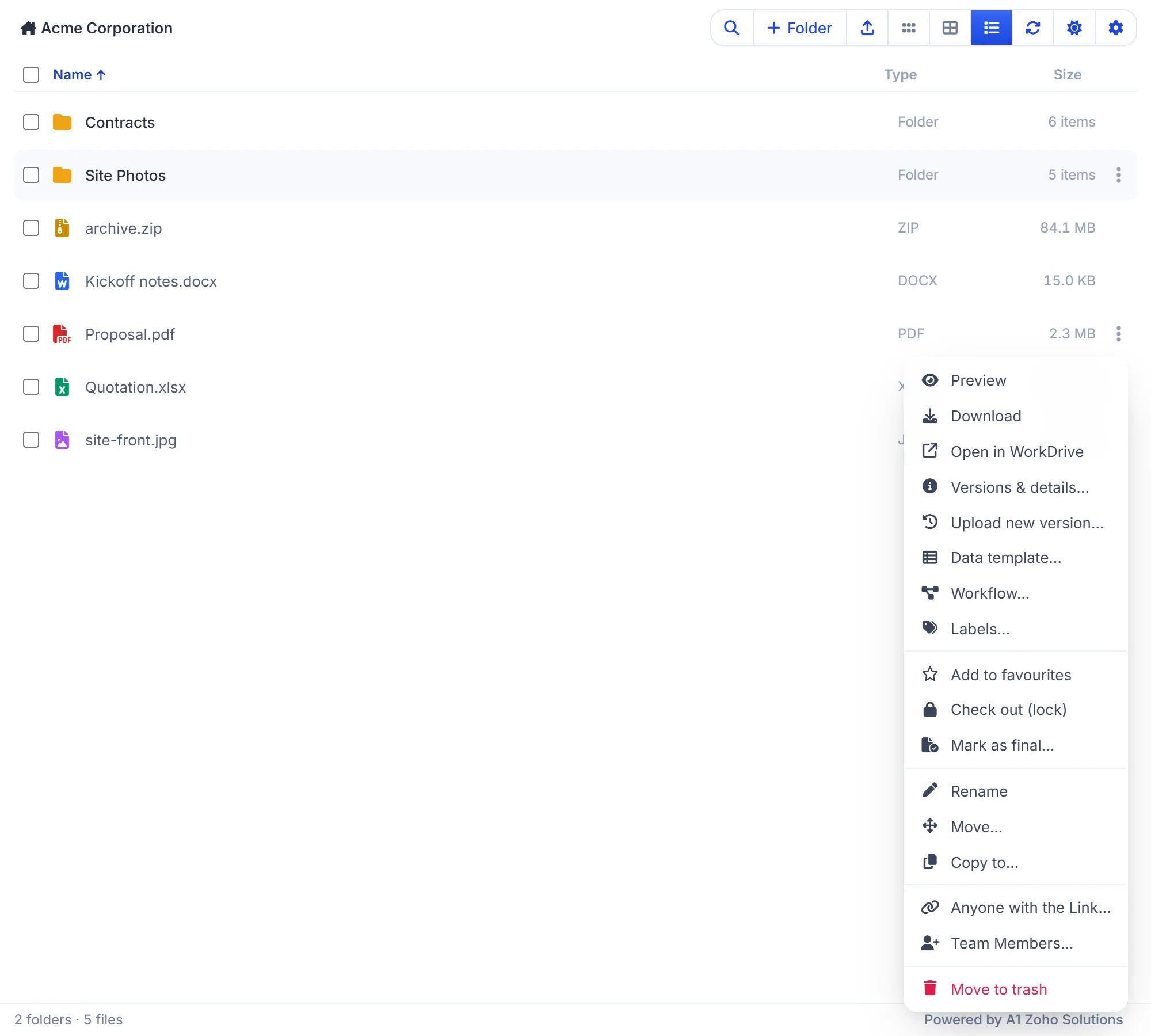This screenshot has width=1151, height=1036.
Task: Click the upload icon in the toolbar
Action: (867, 28)
